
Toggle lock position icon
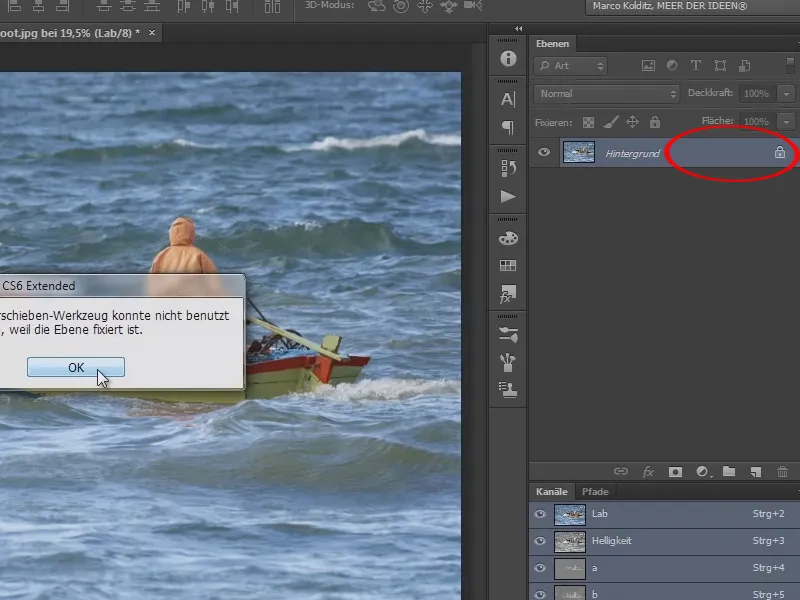click(x=633, y=122)
